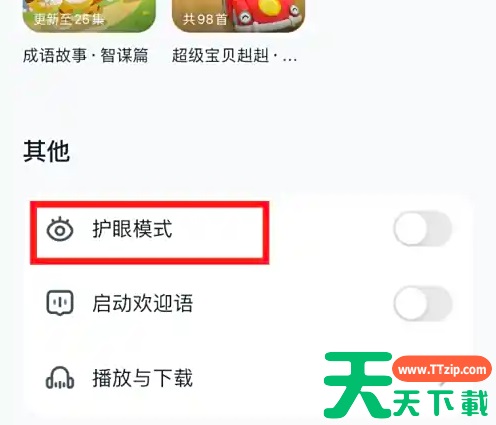496x425 pixels.
Task: Tap the 更新至25集 badge on the cover
Action: point(69,19)
